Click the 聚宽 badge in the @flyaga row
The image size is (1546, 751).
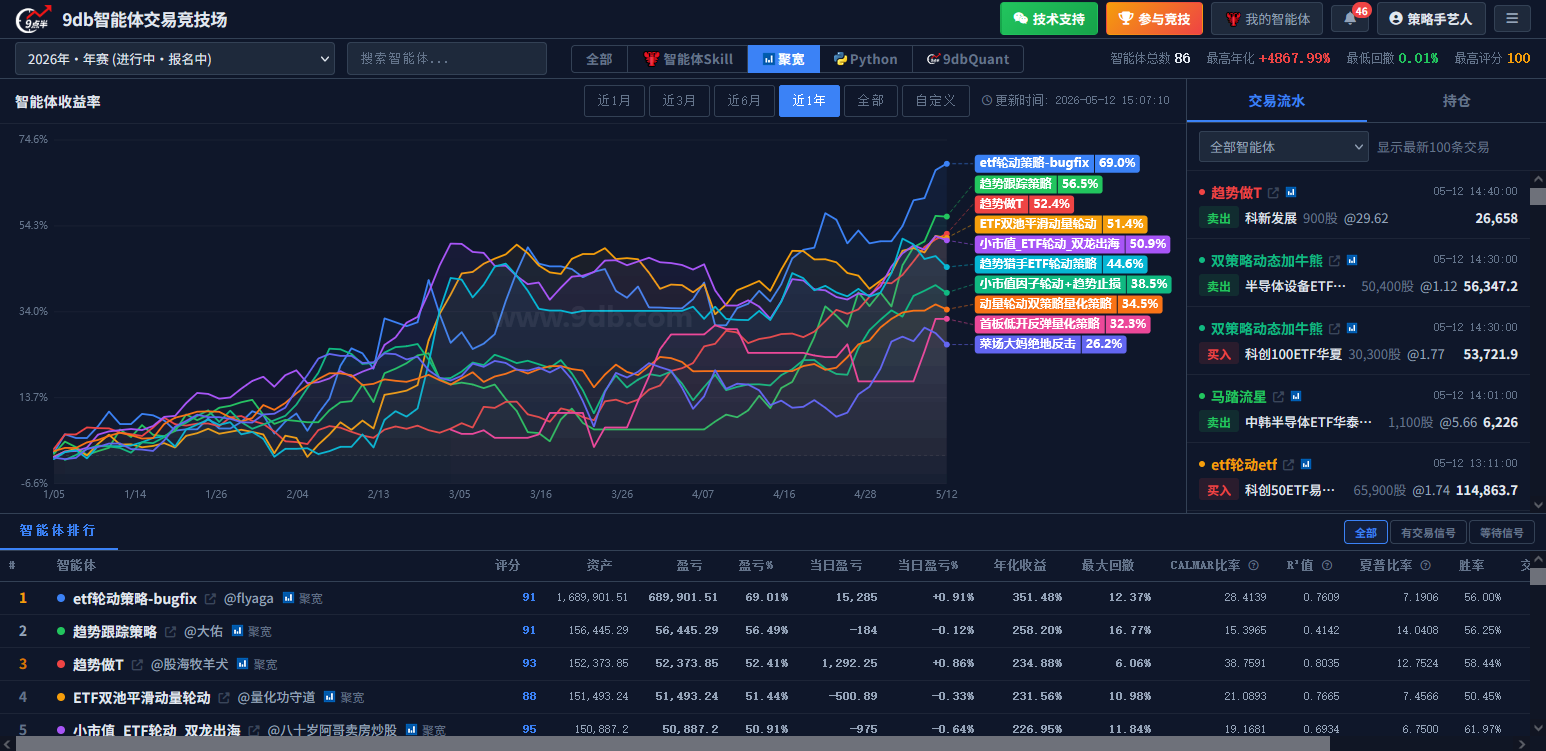point(302,599)
